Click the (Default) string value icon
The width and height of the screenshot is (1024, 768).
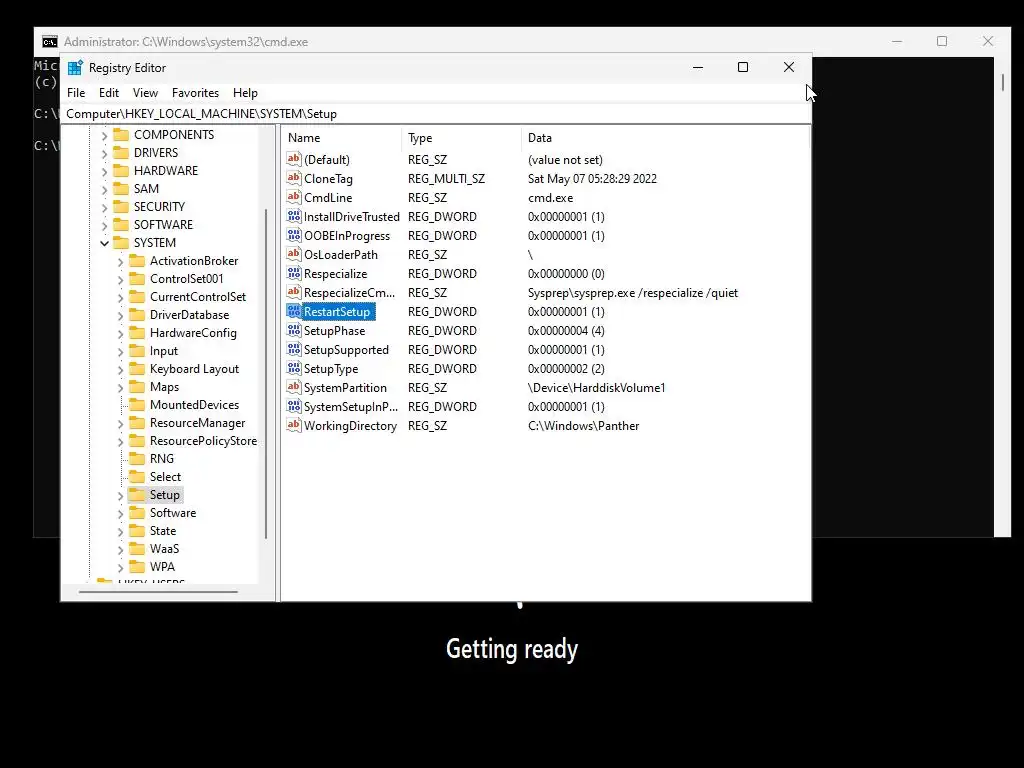click(x=294, y=159)
